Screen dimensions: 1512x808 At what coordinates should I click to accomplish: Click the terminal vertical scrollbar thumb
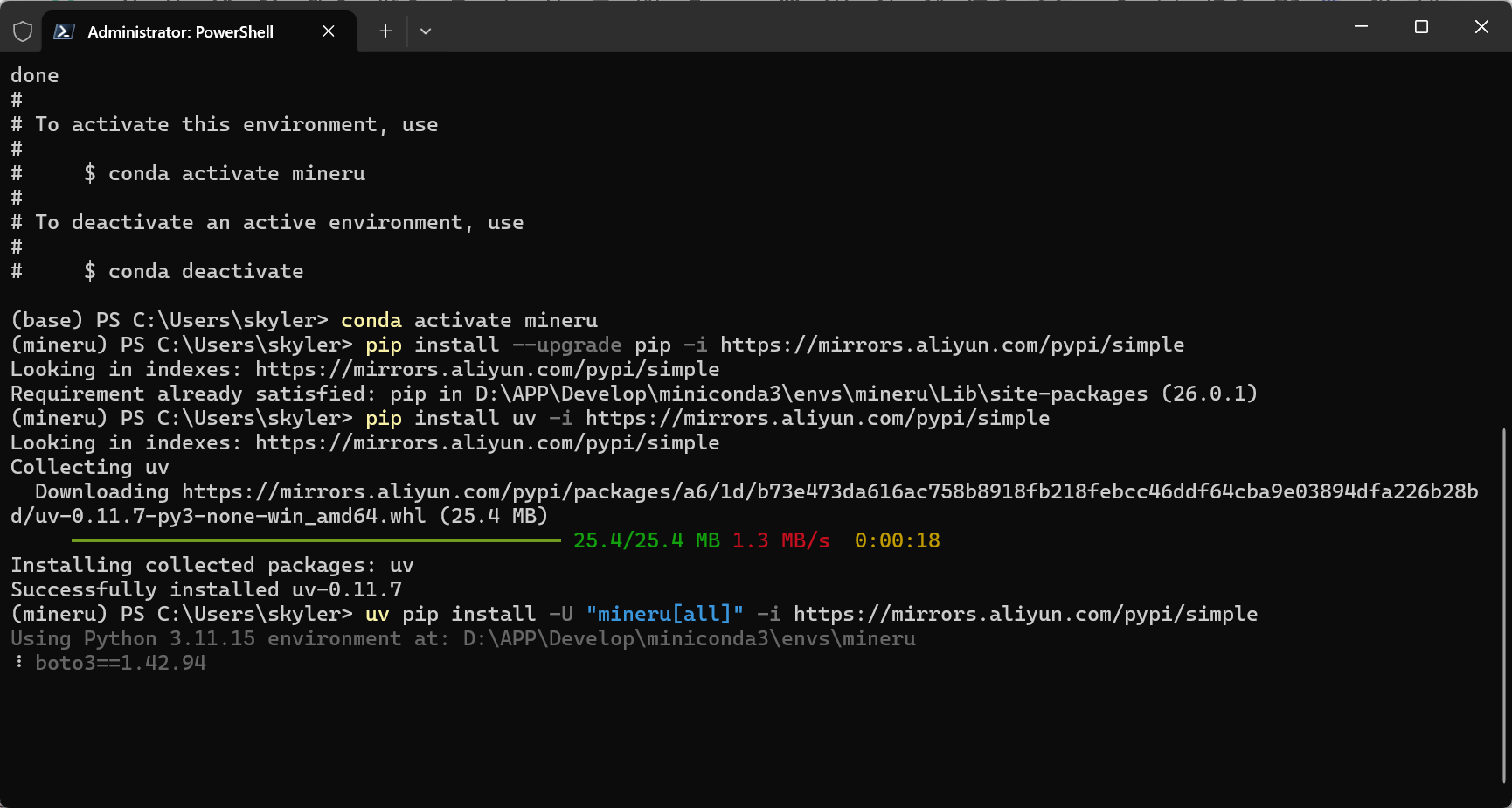pos(1504,603)
